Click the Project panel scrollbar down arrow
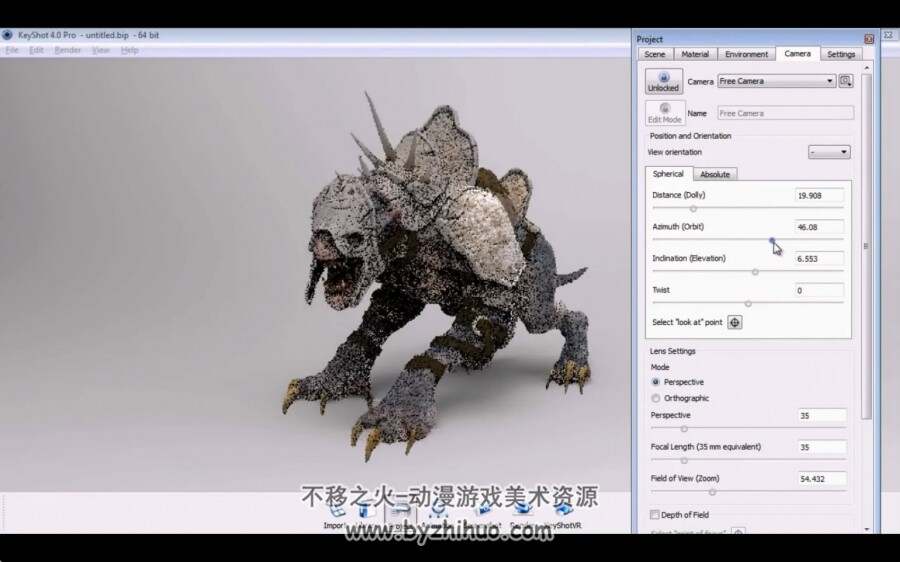The width and height of the screenshot is (900, 562). [x=867, y=529]
